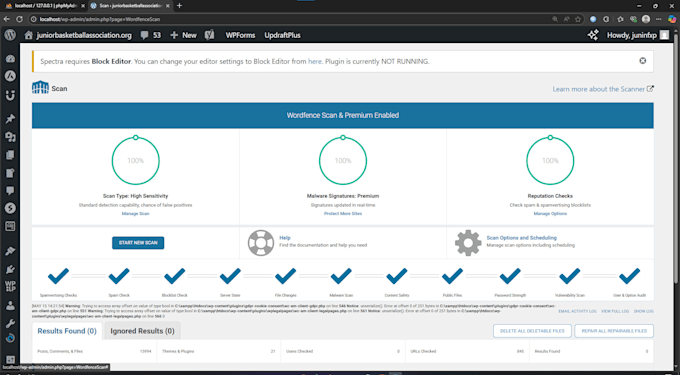Image resolution: width=680 pixels, height=375 pixels.
Task: Select the Results Found (0) tab
Action: click(67, 331)
